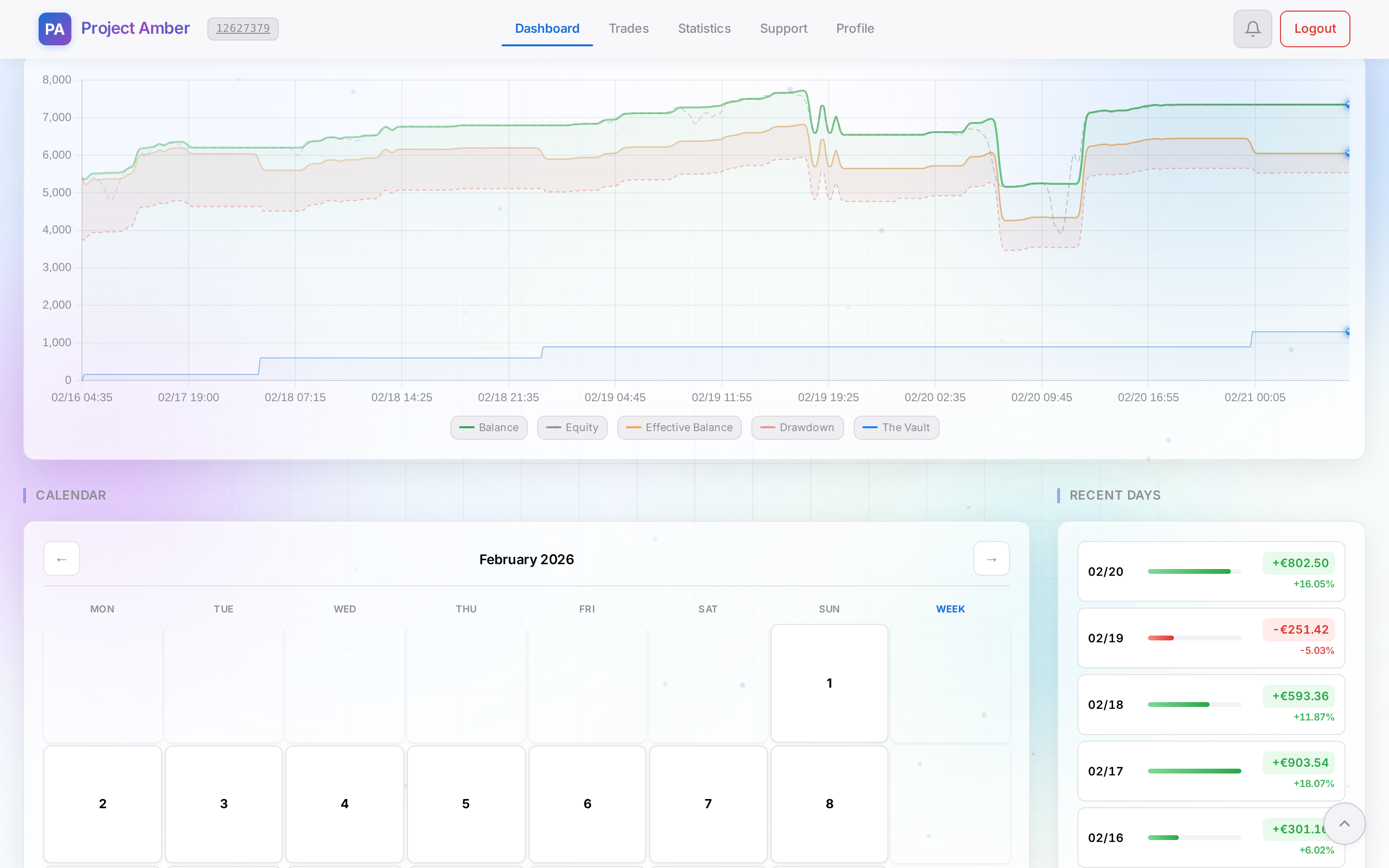Switch to the Trades tab
The width and height of the screenshot is (1389, 868).
[628, 28]
